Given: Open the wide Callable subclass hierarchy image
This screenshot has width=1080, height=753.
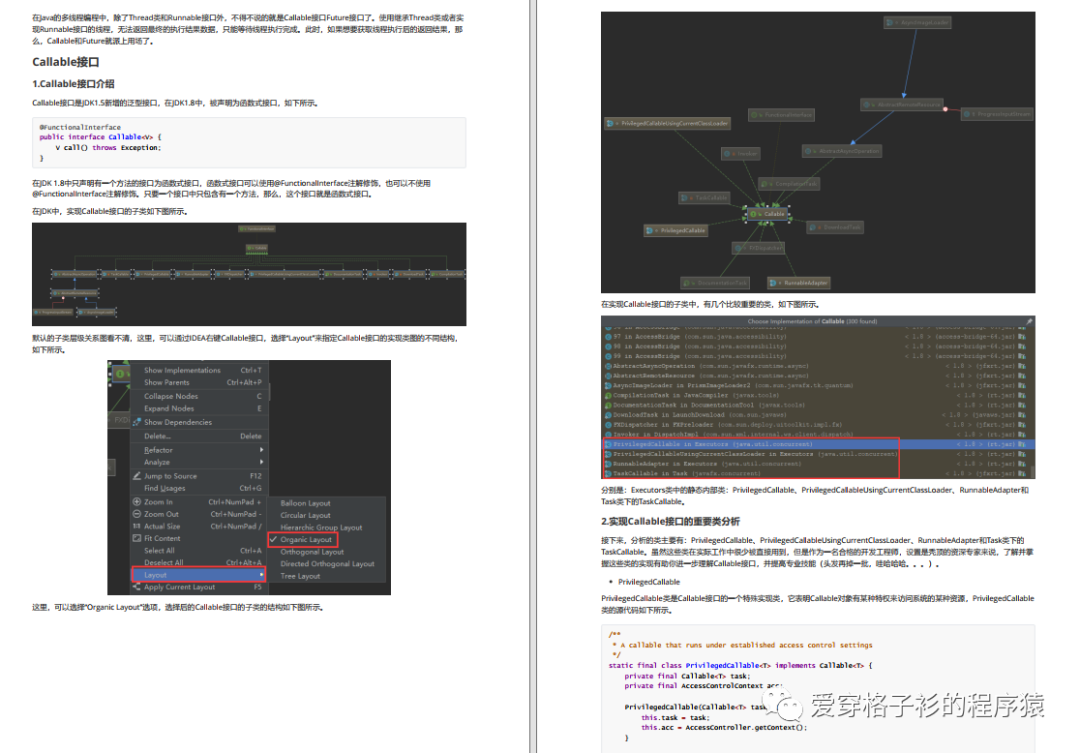Looking at the screenshot, I should click(x=249, y=274).
